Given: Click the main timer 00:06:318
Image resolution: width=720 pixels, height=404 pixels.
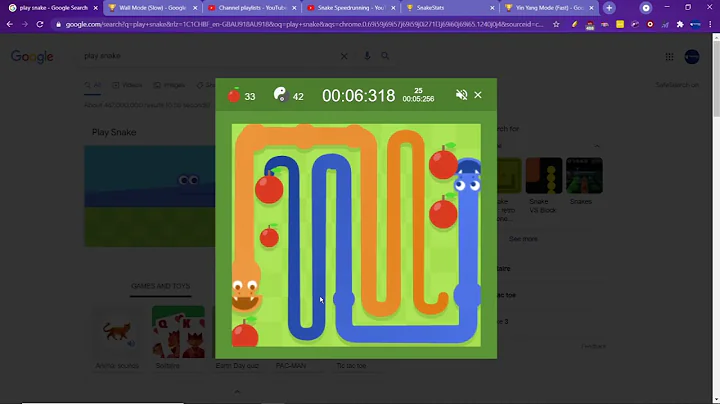Looking at the screenshot, I should (x=358, y=95).
